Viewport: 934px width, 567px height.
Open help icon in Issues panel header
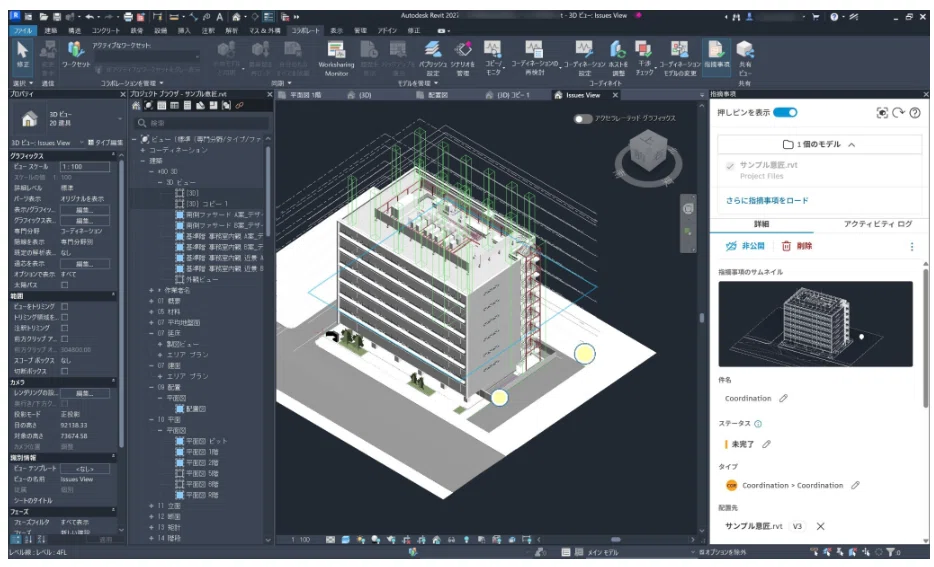(x=915, y=113)
